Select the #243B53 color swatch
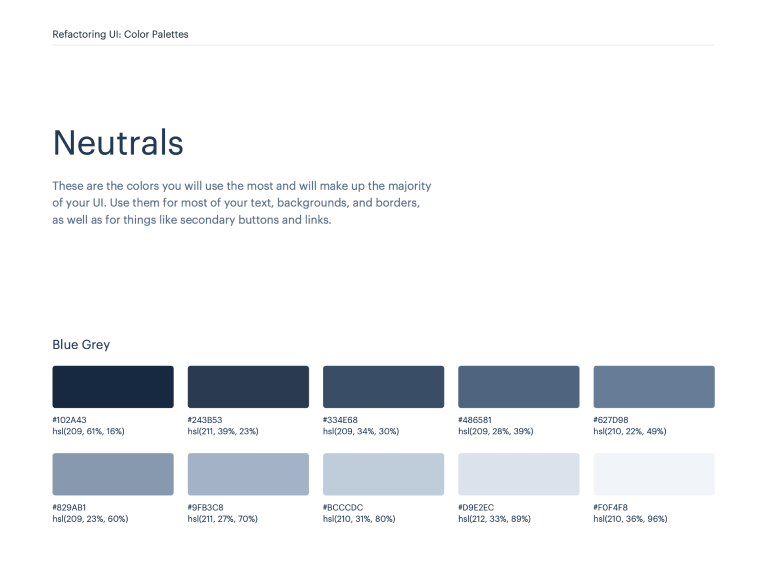Viewport: 768px width, 576px height. click(248, 387)
